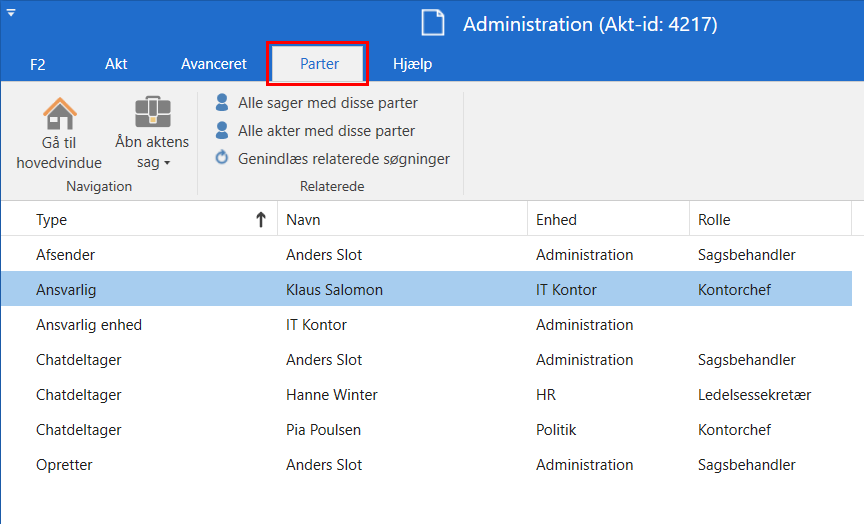Open quick access arrow in top-left corner
This screenshot has width=864, height=524.
pyautogui.click(x=11, y=12)
